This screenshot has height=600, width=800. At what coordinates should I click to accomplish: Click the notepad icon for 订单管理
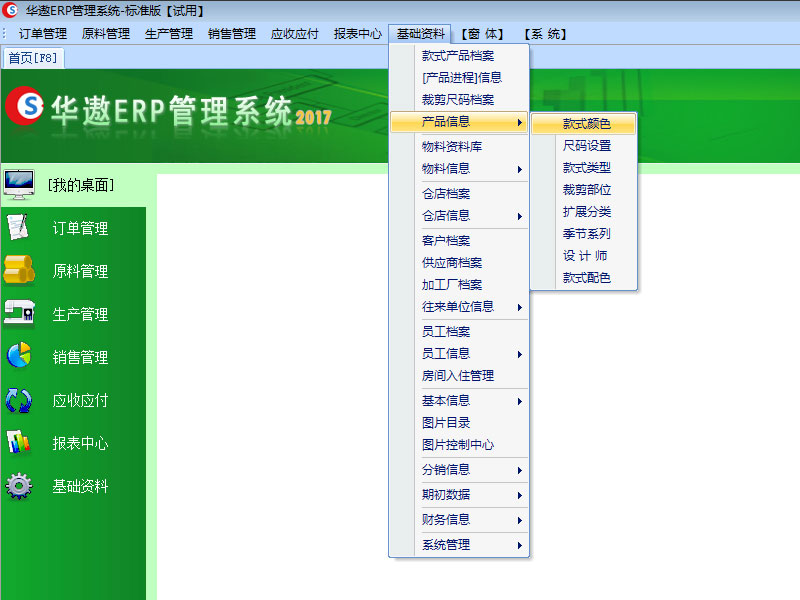tap(18, 227)
